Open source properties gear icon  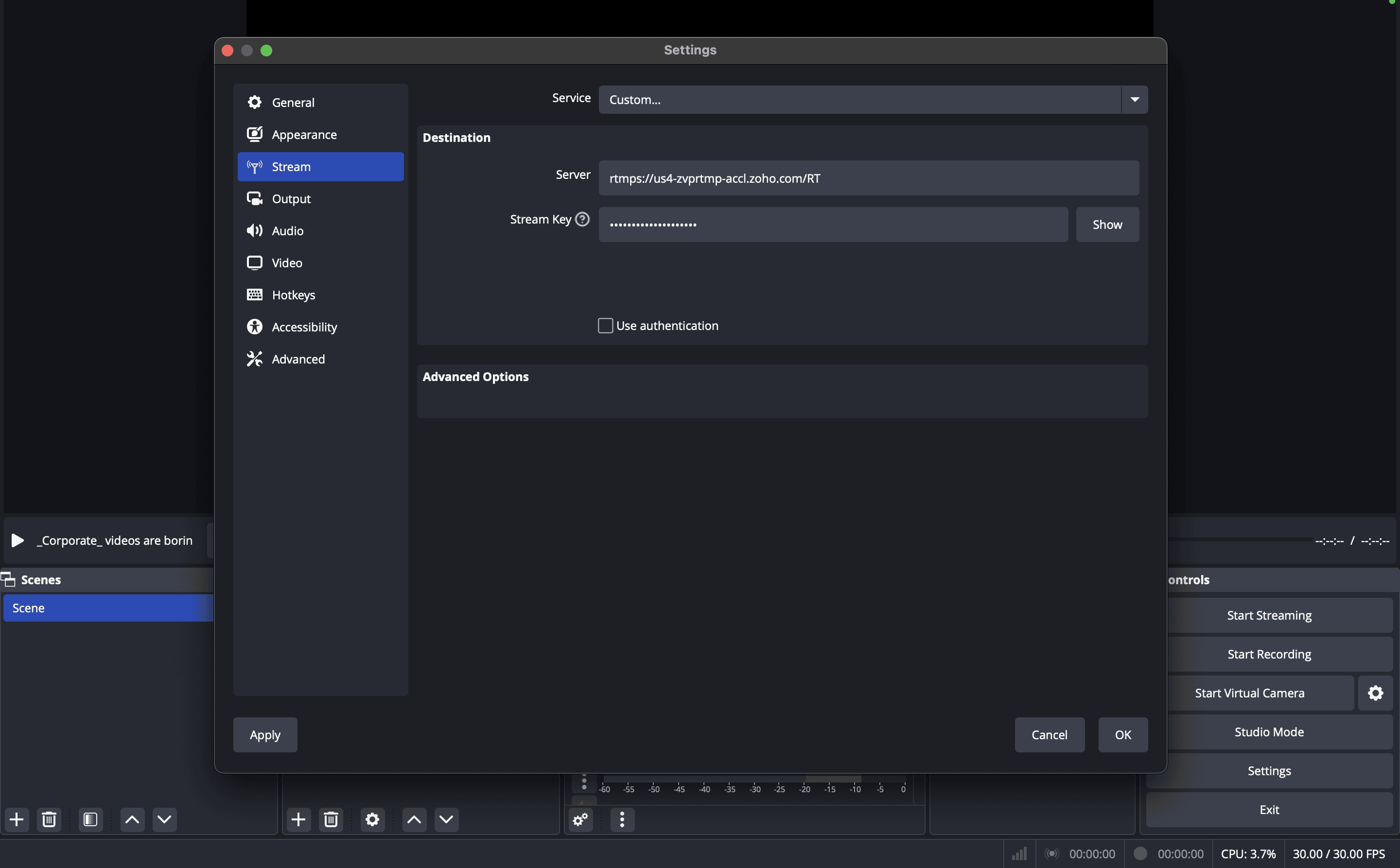[x=372, y=819]
